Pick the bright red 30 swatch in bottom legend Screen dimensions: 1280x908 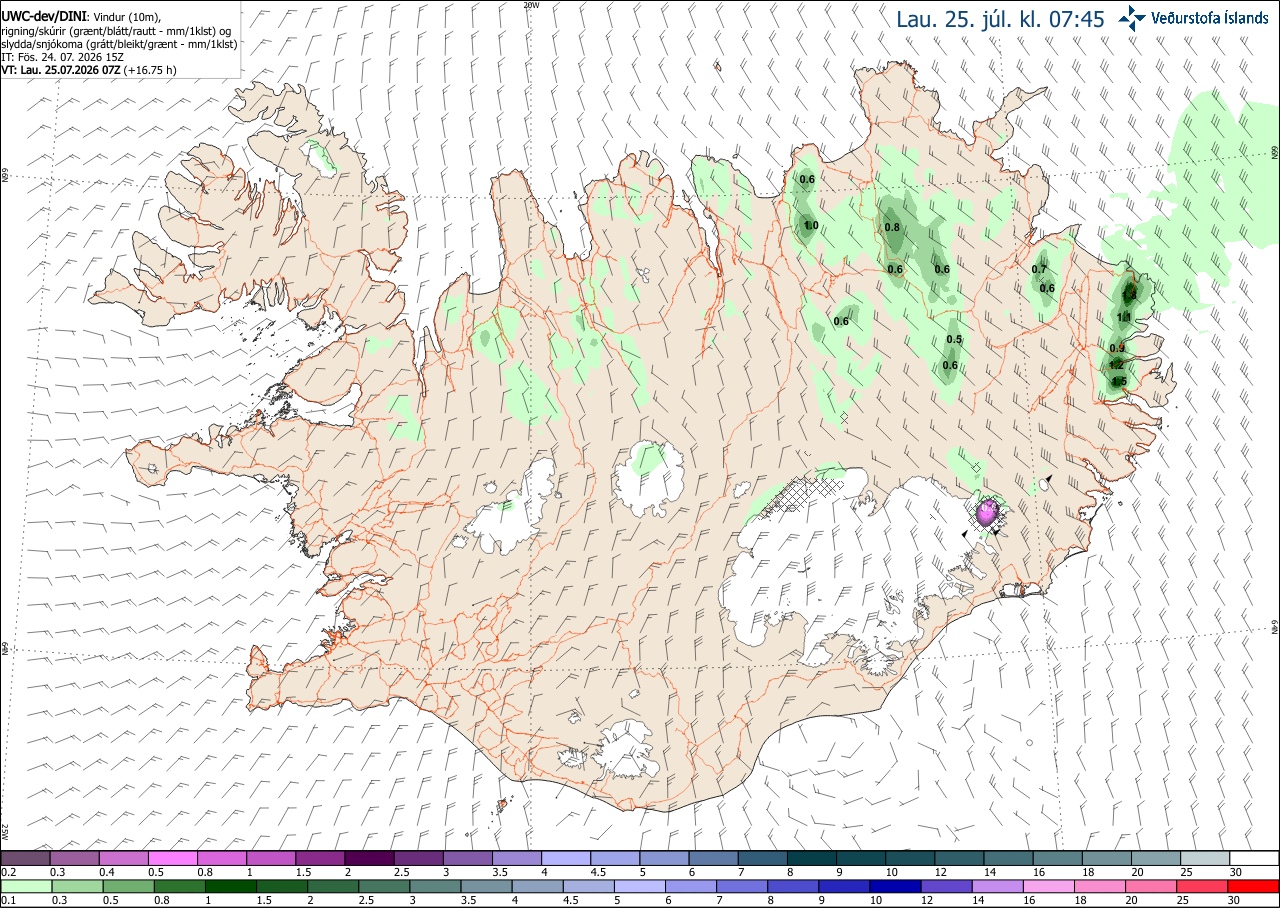point(1254,886)
